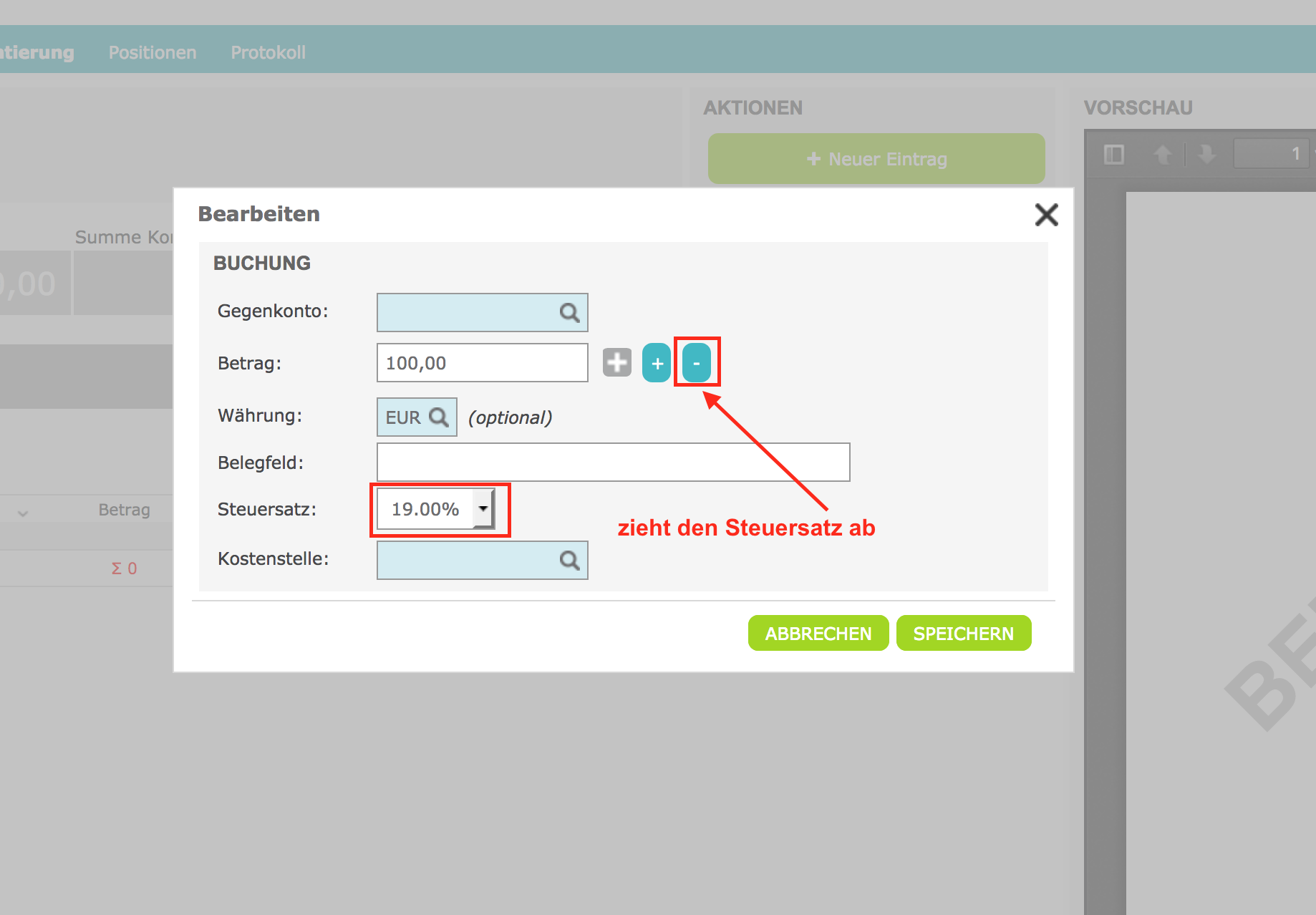The width and height of the screenshot is (1316, 915).
Task: Expand the chevron next to Betrag column
Action: click(23, 513)
